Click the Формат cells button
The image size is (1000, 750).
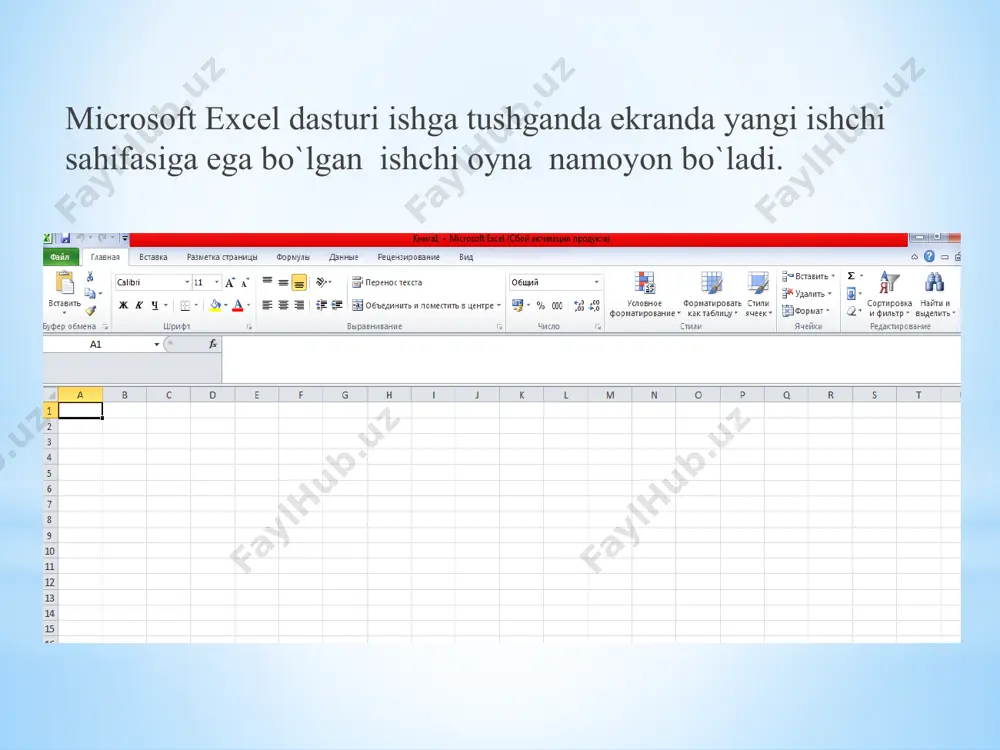[805, 311]
